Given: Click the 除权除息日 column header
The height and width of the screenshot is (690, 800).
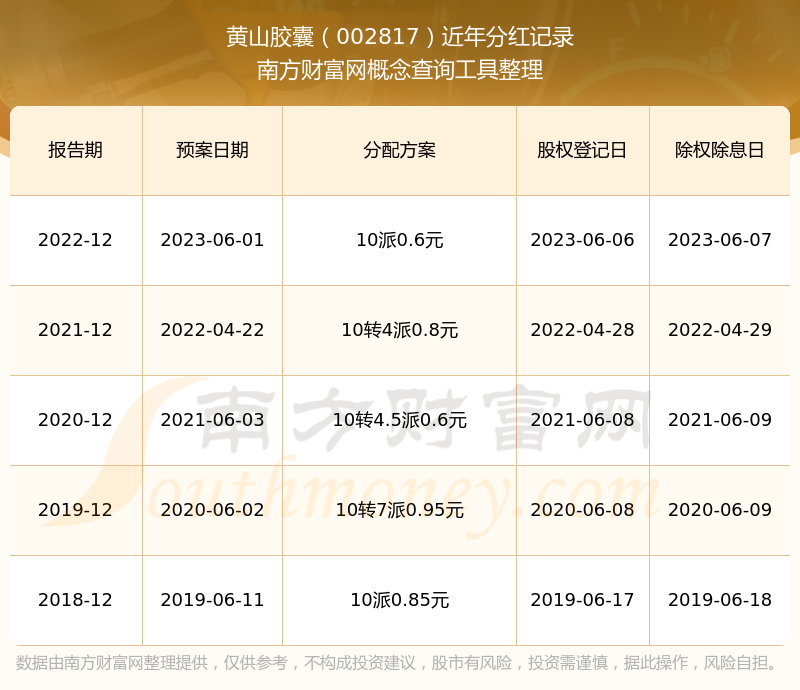Looking at the screenshot, I should click(x=719, y=150).
